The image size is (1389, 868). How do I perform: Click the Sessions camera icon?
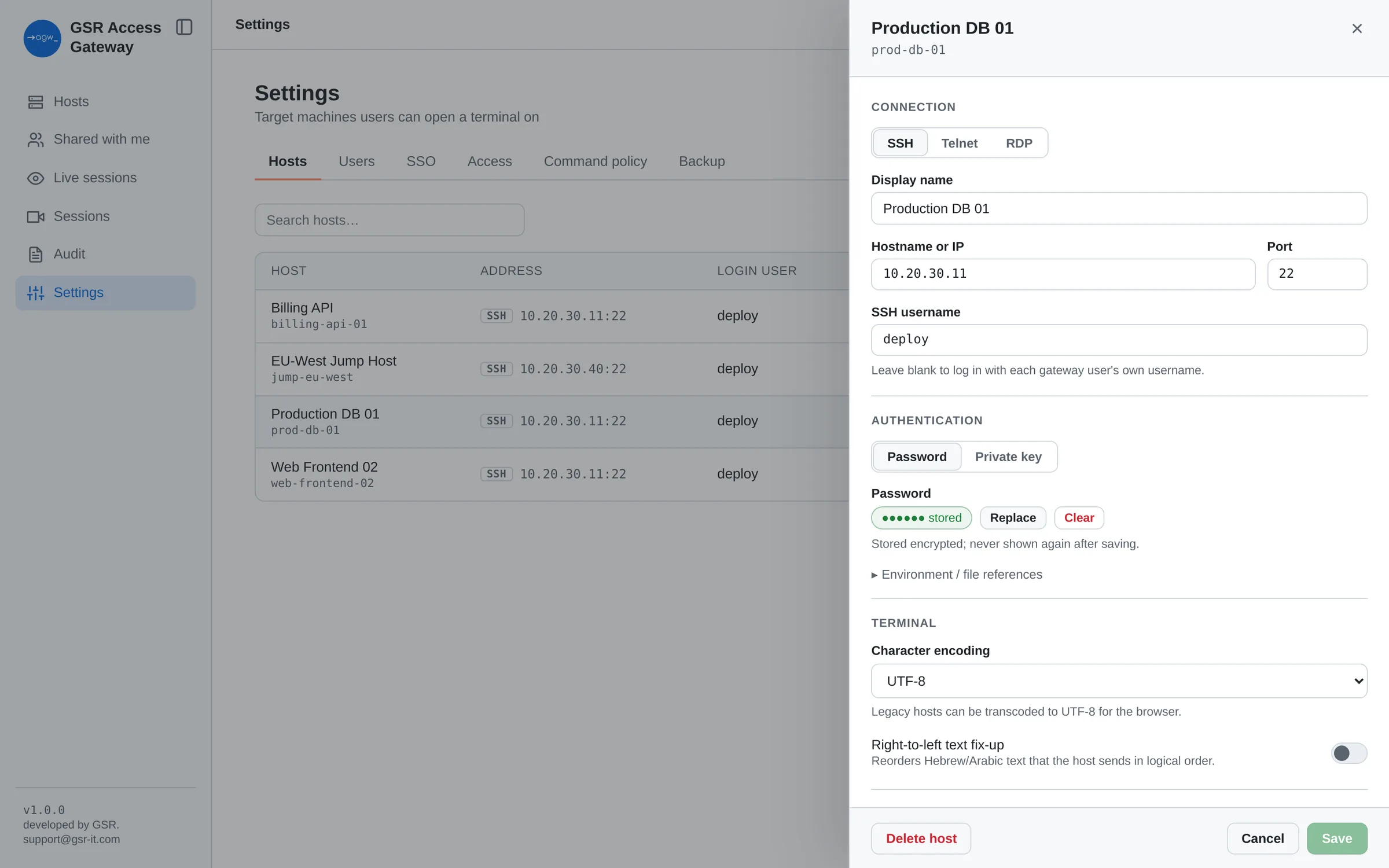[x=35, y=216]
